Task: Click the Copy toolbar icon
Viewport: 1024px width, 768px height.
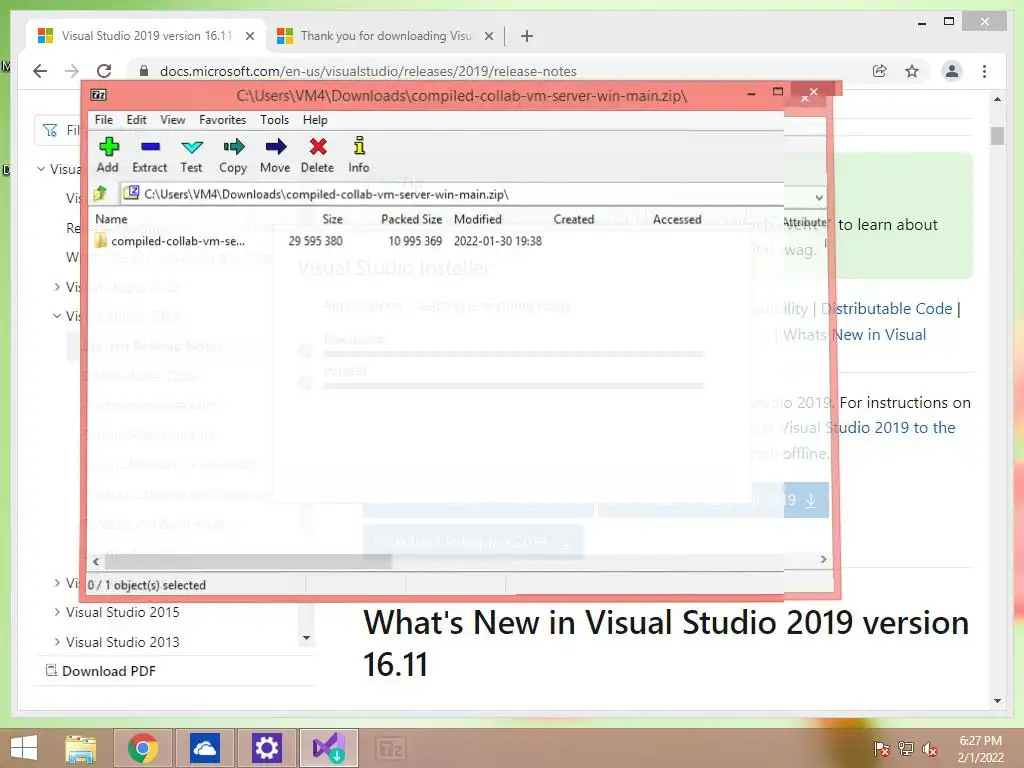Action: click(233, 155)
